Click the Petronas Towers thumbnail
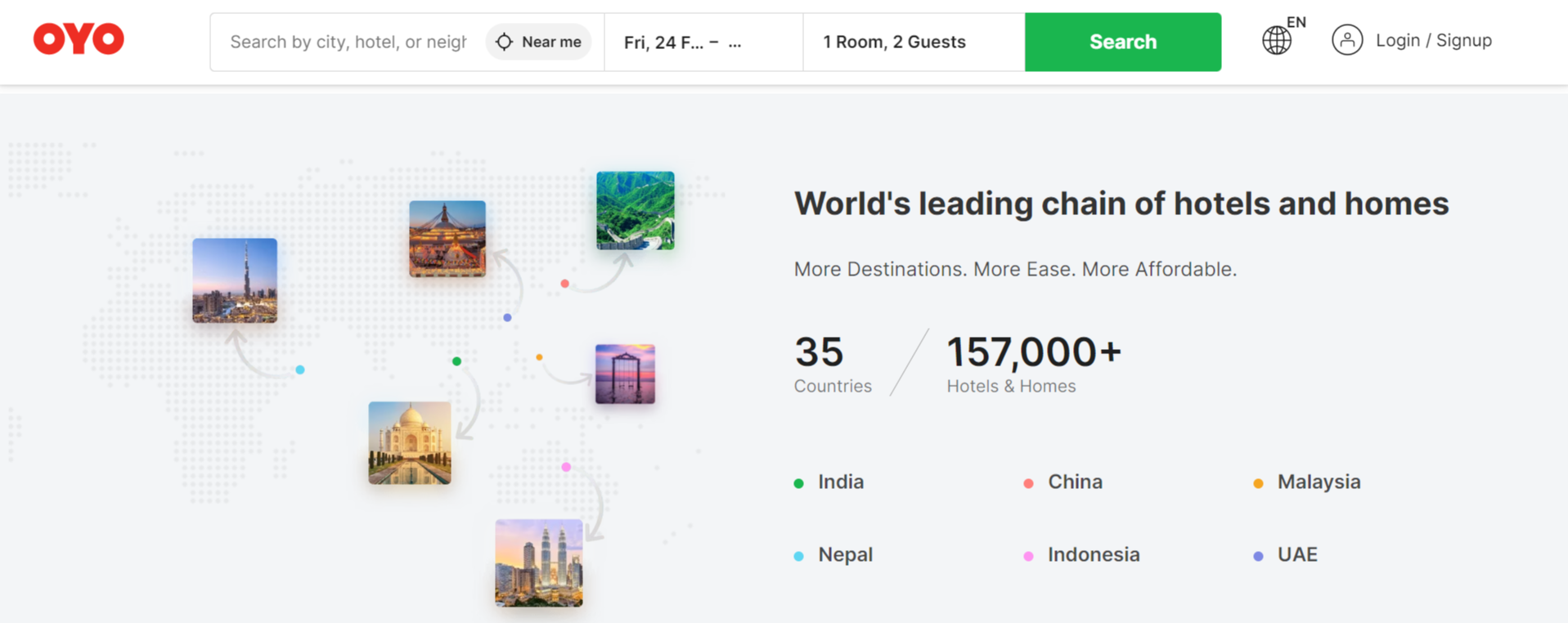Image resolution: width=1568 pixels, height=623 pixels. point(539,562)
